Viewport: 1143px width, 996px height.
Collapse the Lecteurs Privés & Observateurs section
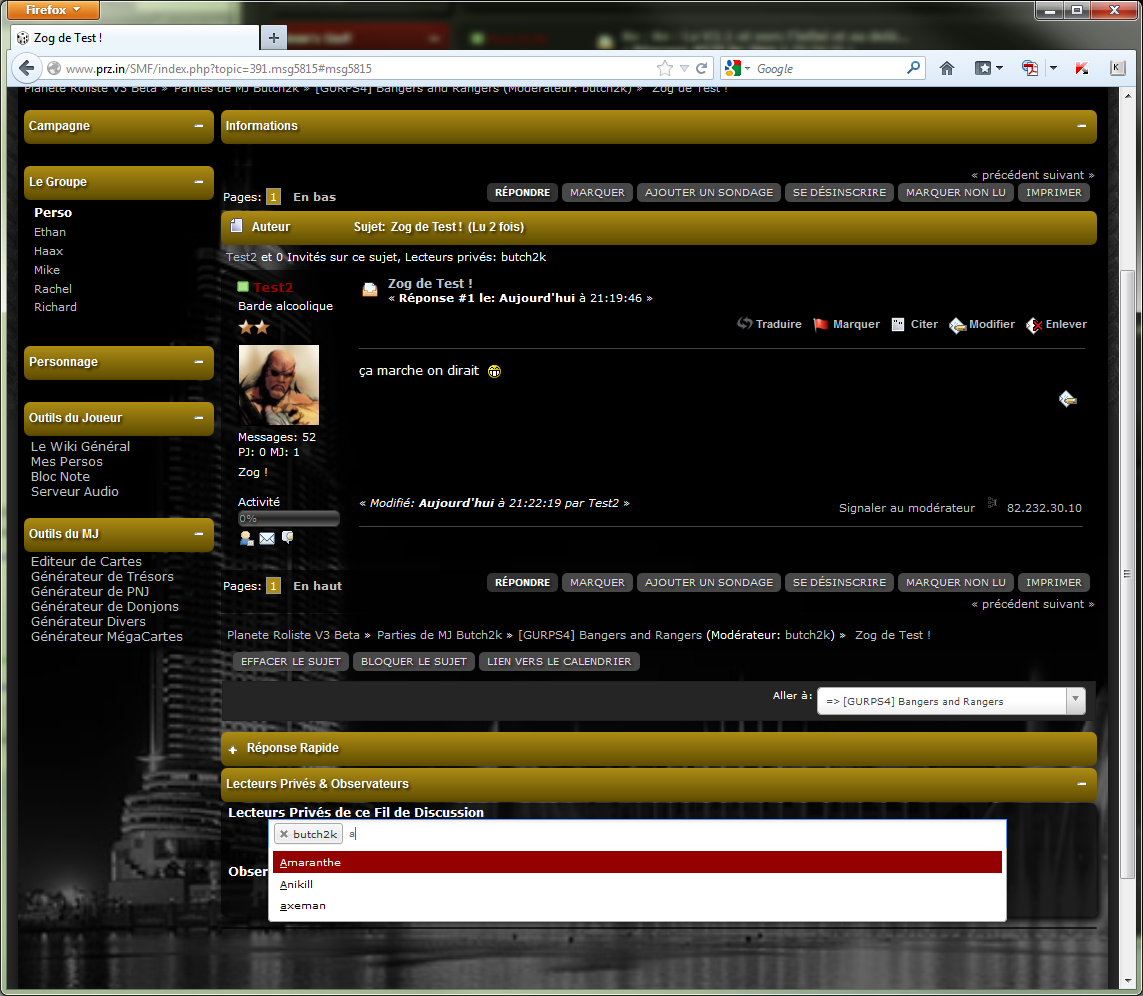1081,784
